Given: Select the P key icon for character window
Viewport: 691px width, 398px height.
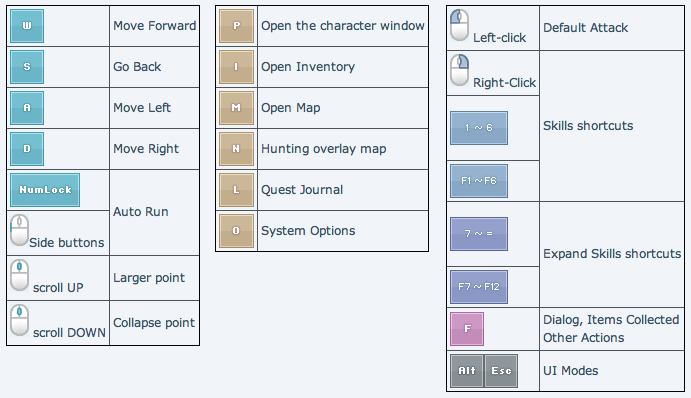Looking at the screenshot, I should click(237, 26).
